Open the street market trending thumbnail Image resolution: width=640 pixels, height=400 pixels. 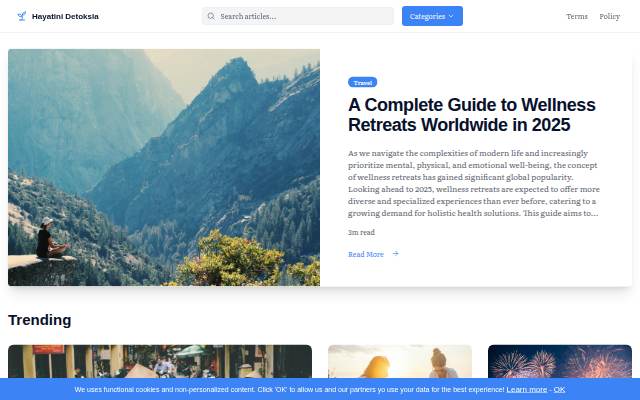(x=160, y=362)
